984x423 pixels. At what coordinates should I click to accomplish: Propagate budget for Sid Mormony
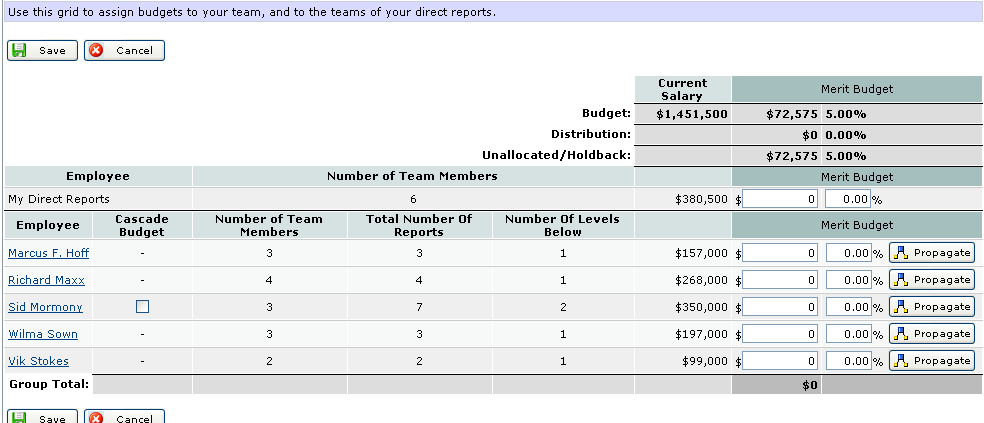click(x=932, y=307)
